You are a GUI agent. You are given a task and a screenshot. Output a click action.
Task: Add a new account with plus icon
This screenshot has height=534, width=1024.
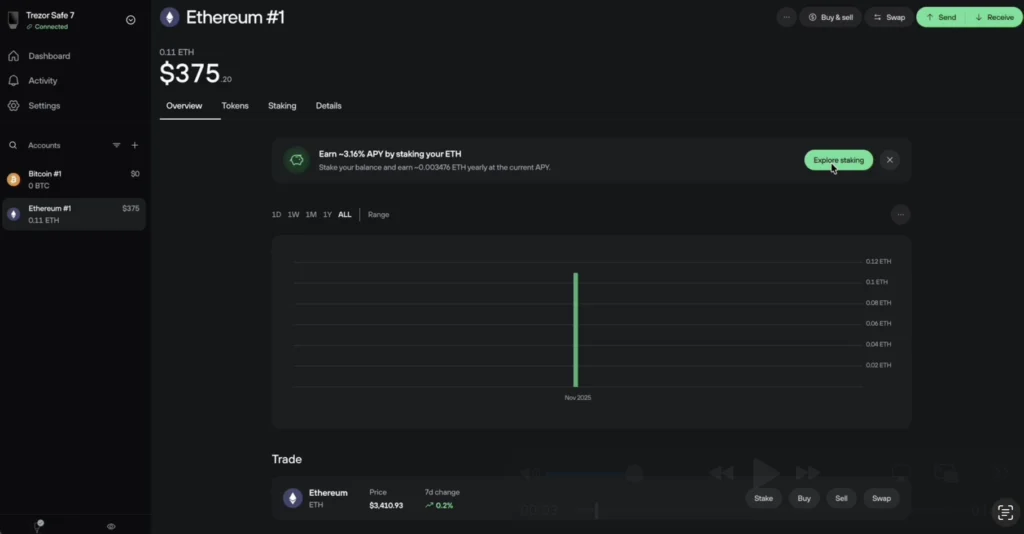135,145
